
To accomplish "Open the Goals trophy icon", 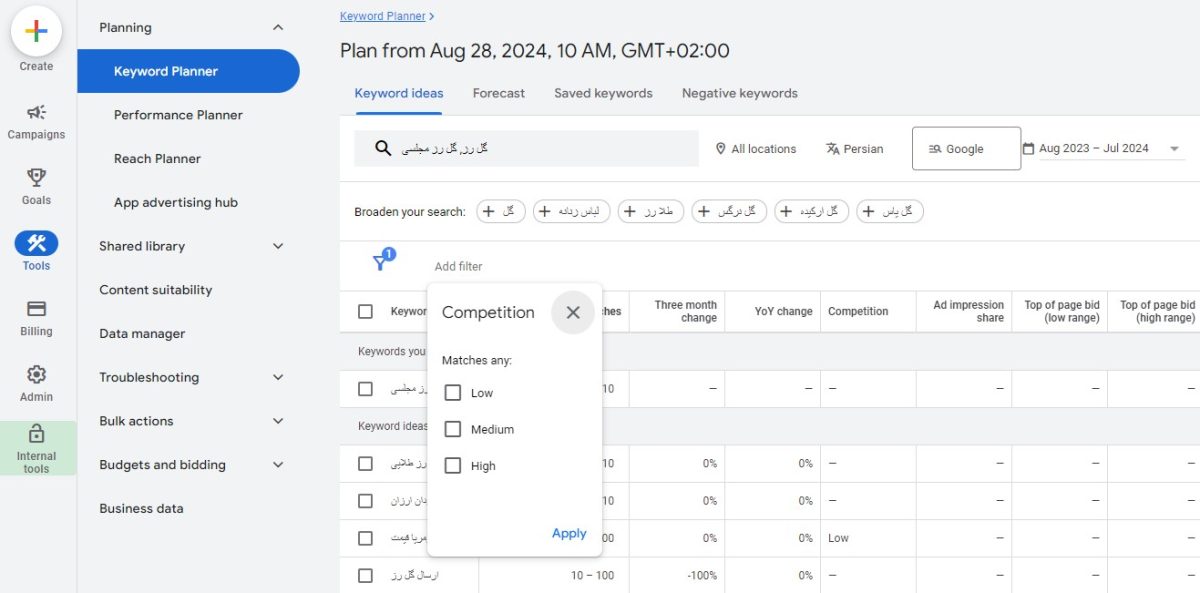I will (x=36, y=177).
